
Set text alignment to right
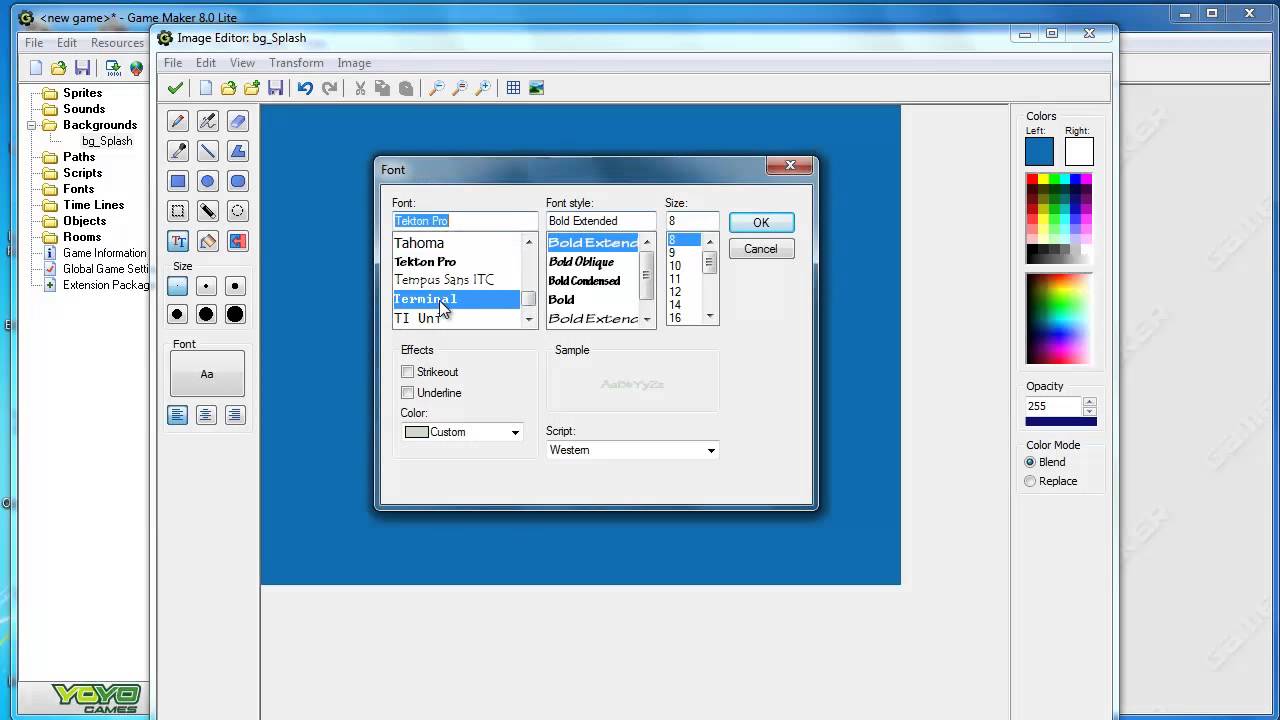point(235,415)
